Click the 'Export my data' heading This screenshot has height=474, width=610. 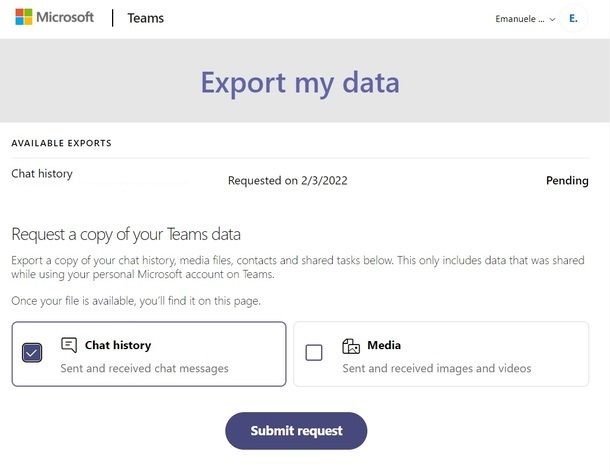300,83
